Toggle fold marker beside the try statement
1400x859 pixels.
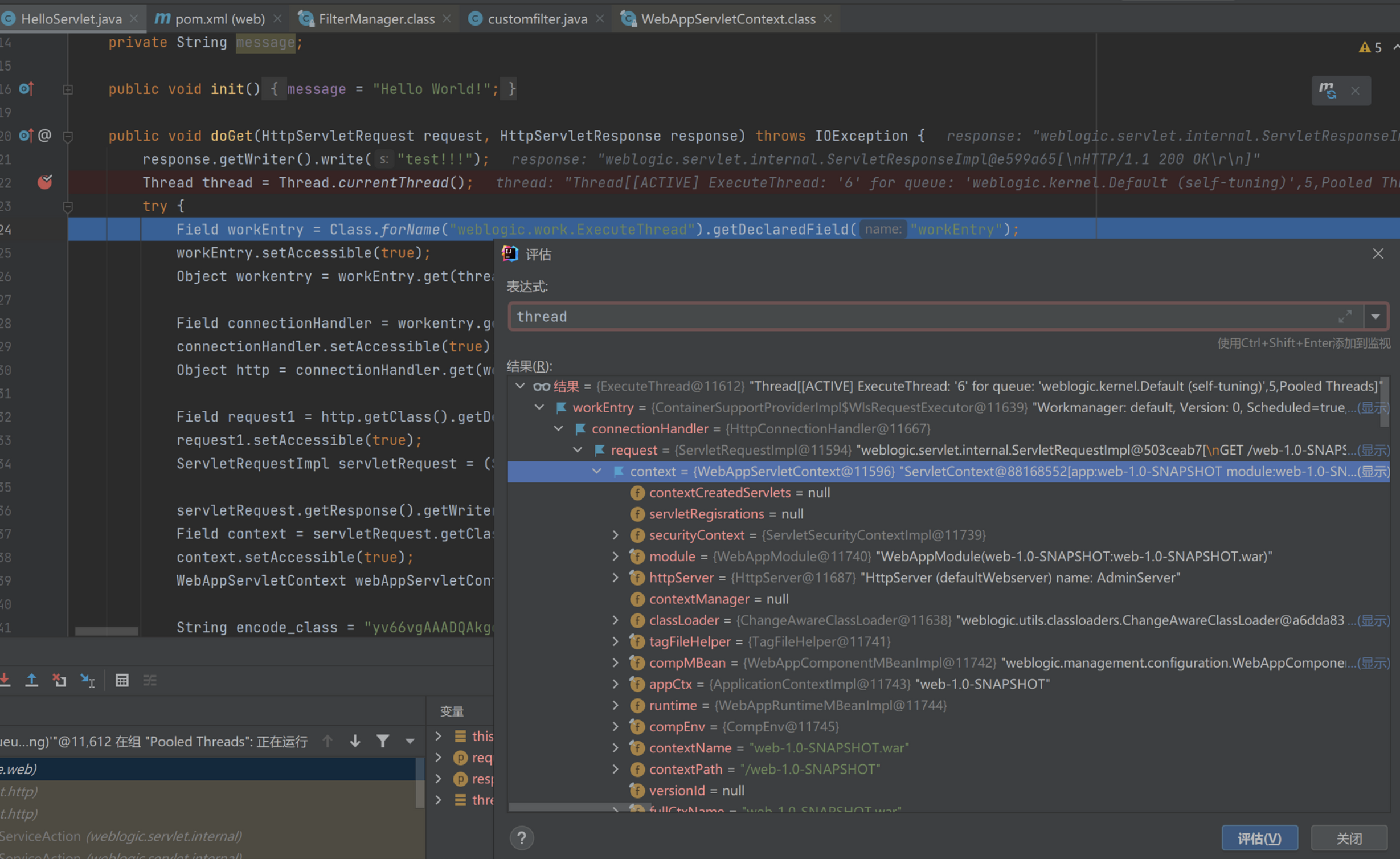click(x=68, y=206)
